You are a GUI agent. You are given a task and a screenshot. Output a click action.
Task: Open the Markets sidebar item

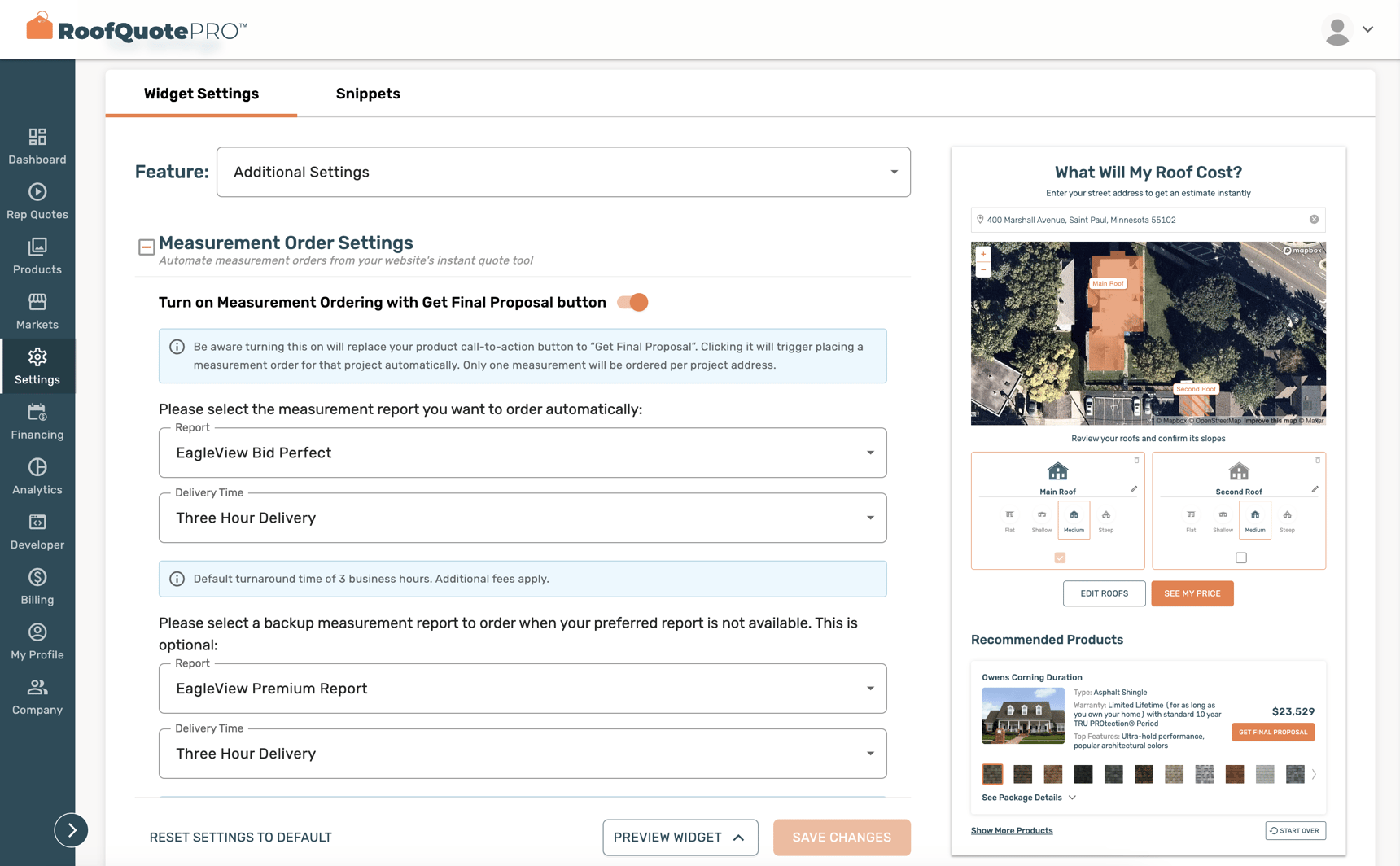[37, 312]
